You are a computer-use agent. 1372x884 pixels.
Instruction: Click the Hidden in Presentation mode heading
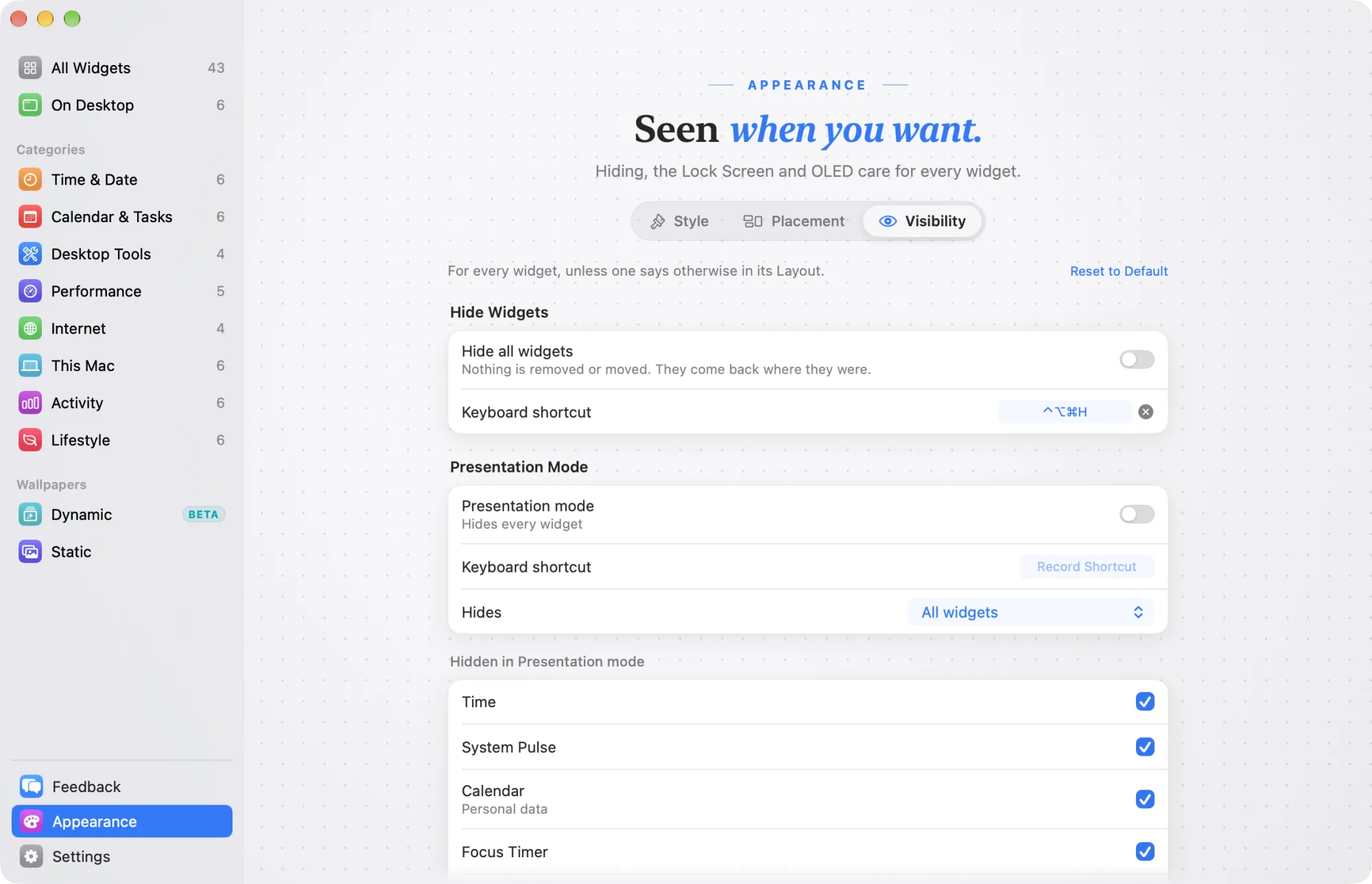[547, 662]
